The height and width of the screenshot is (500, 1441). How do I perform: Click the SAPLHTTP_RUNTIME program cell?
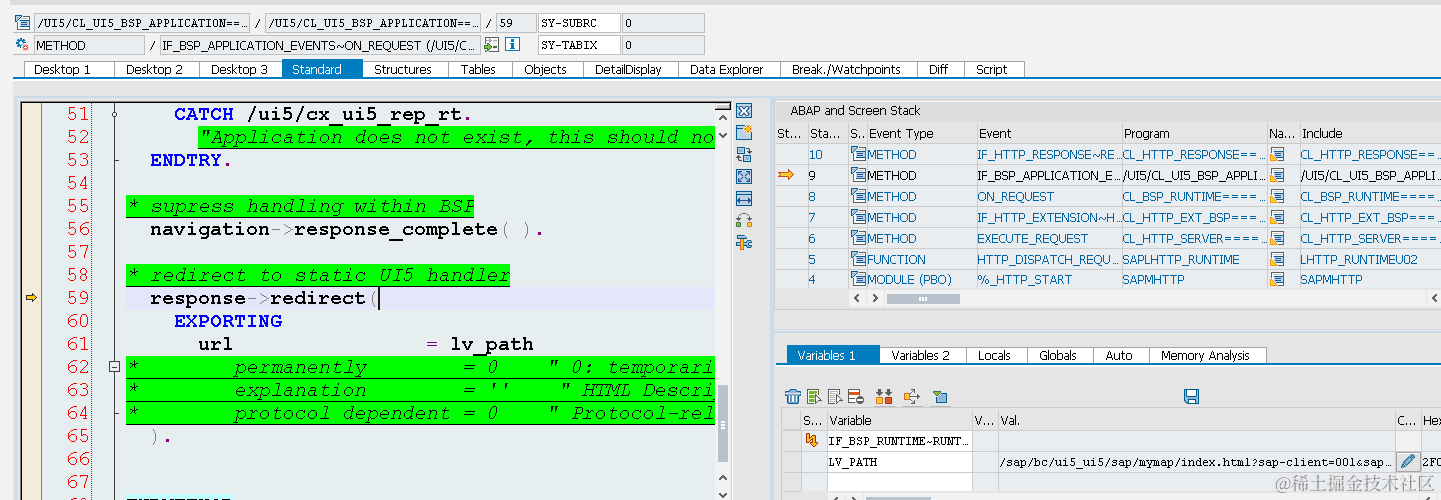pos(1194,259)
